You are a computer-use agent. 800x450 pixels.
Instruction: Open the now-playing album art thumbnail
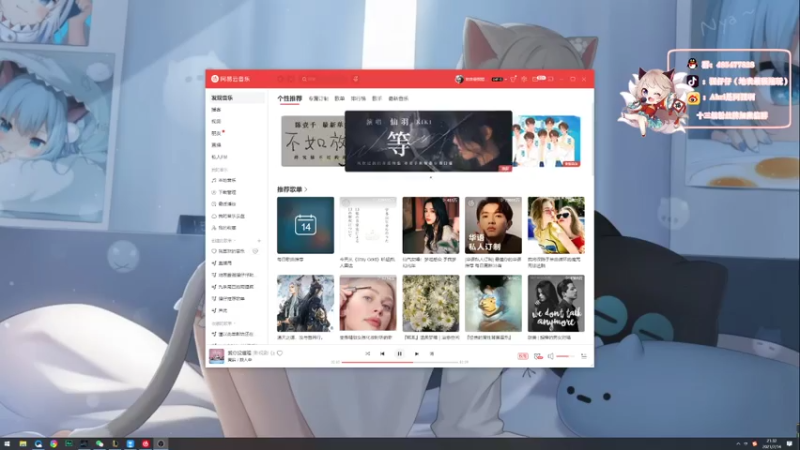click(x=216, y=356)
